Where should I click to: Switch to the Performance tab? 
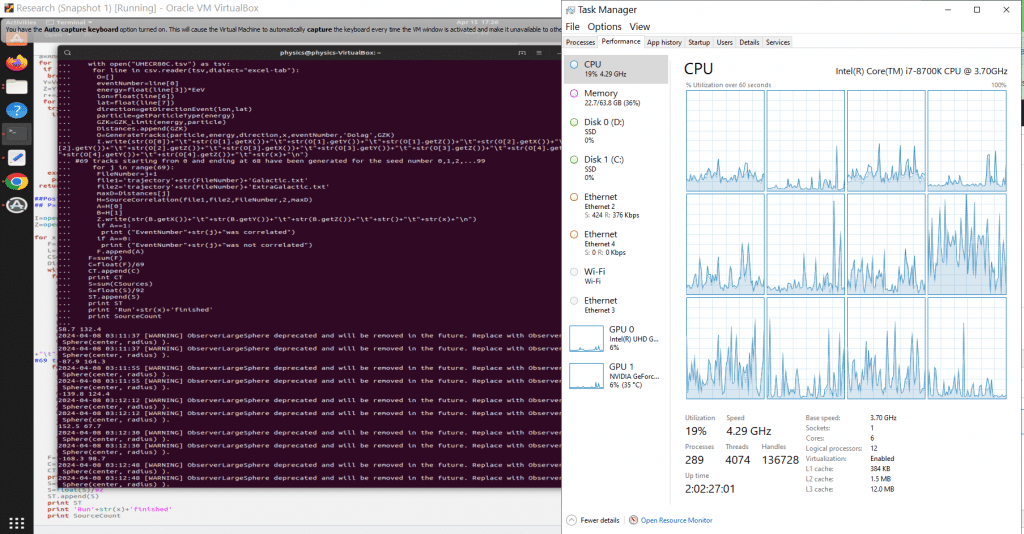tap(621, 42)
